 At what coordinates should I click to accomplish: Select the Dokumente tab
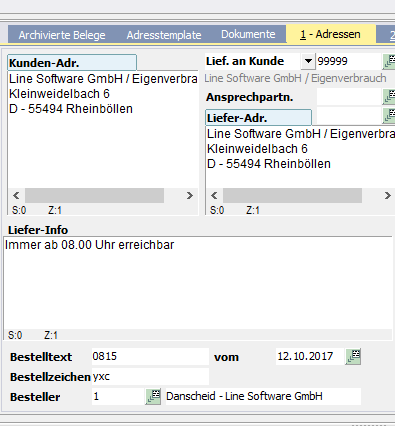(x=248, y=34)
